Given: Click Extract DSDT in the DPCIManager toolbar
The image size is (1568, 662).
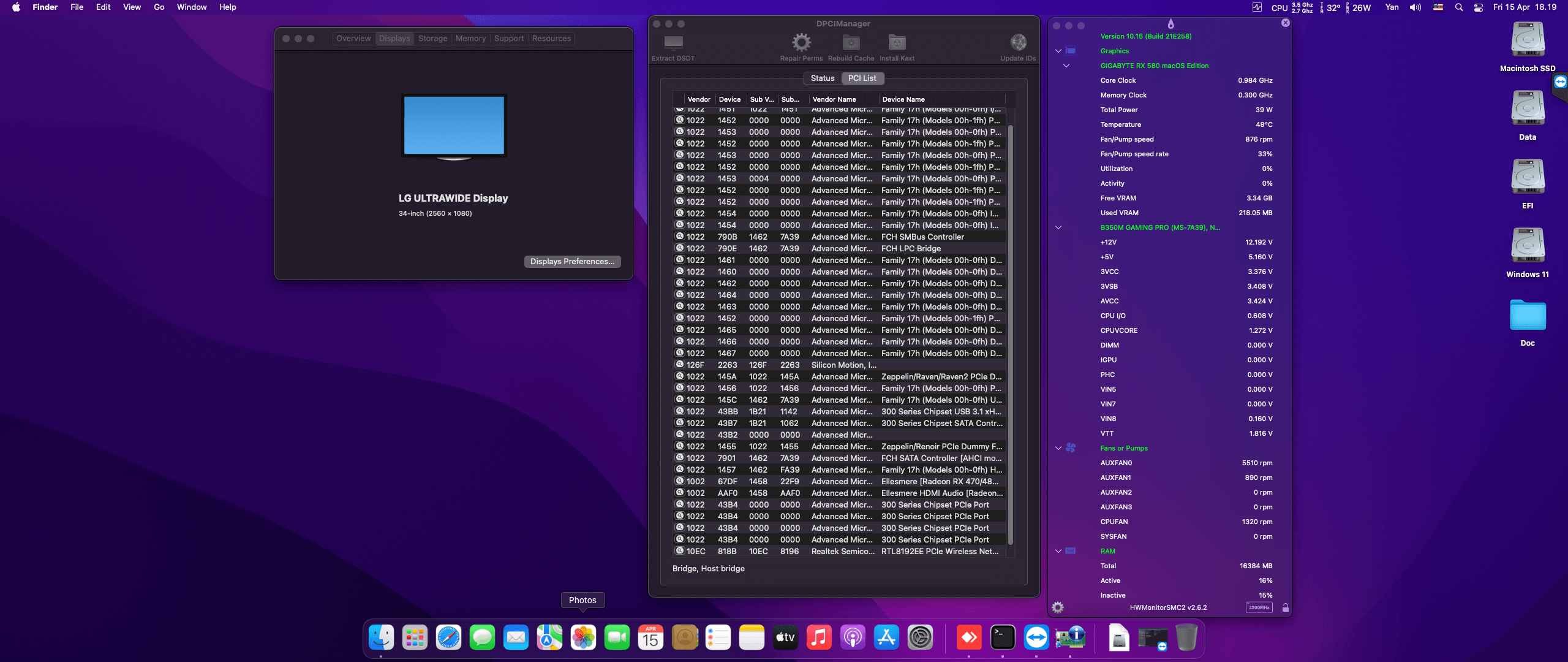Looking at the screenshot, I should point(673,47).
